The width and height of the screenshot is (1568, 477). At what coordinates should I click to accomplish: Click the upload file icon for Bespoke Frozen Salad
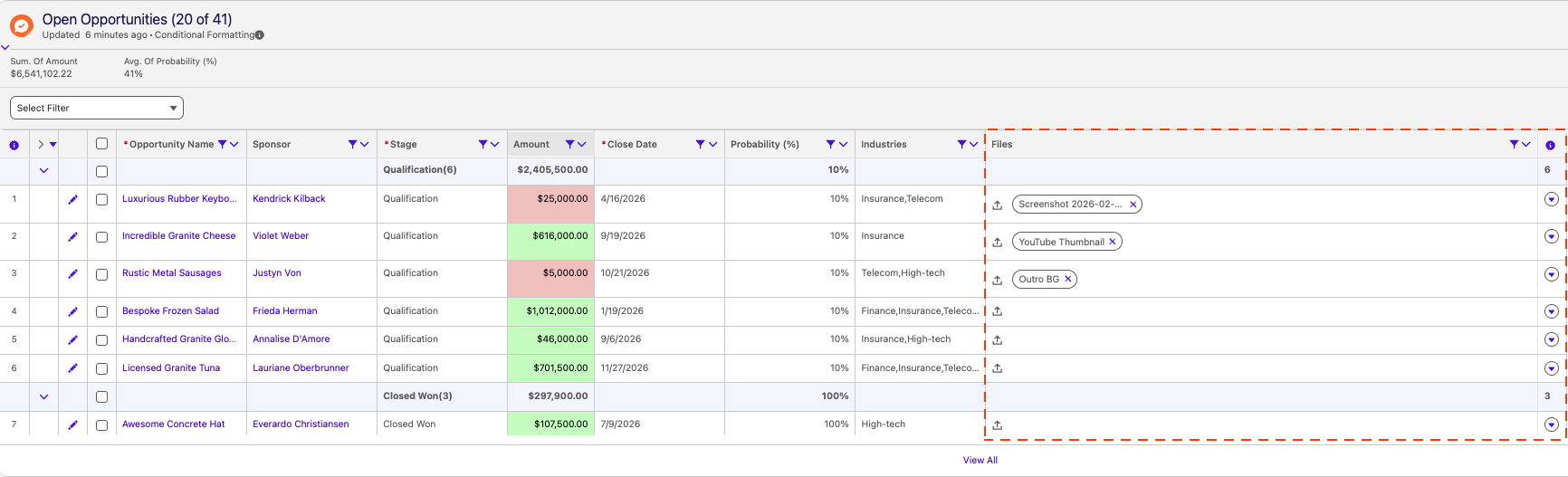(x=997, y=311)
